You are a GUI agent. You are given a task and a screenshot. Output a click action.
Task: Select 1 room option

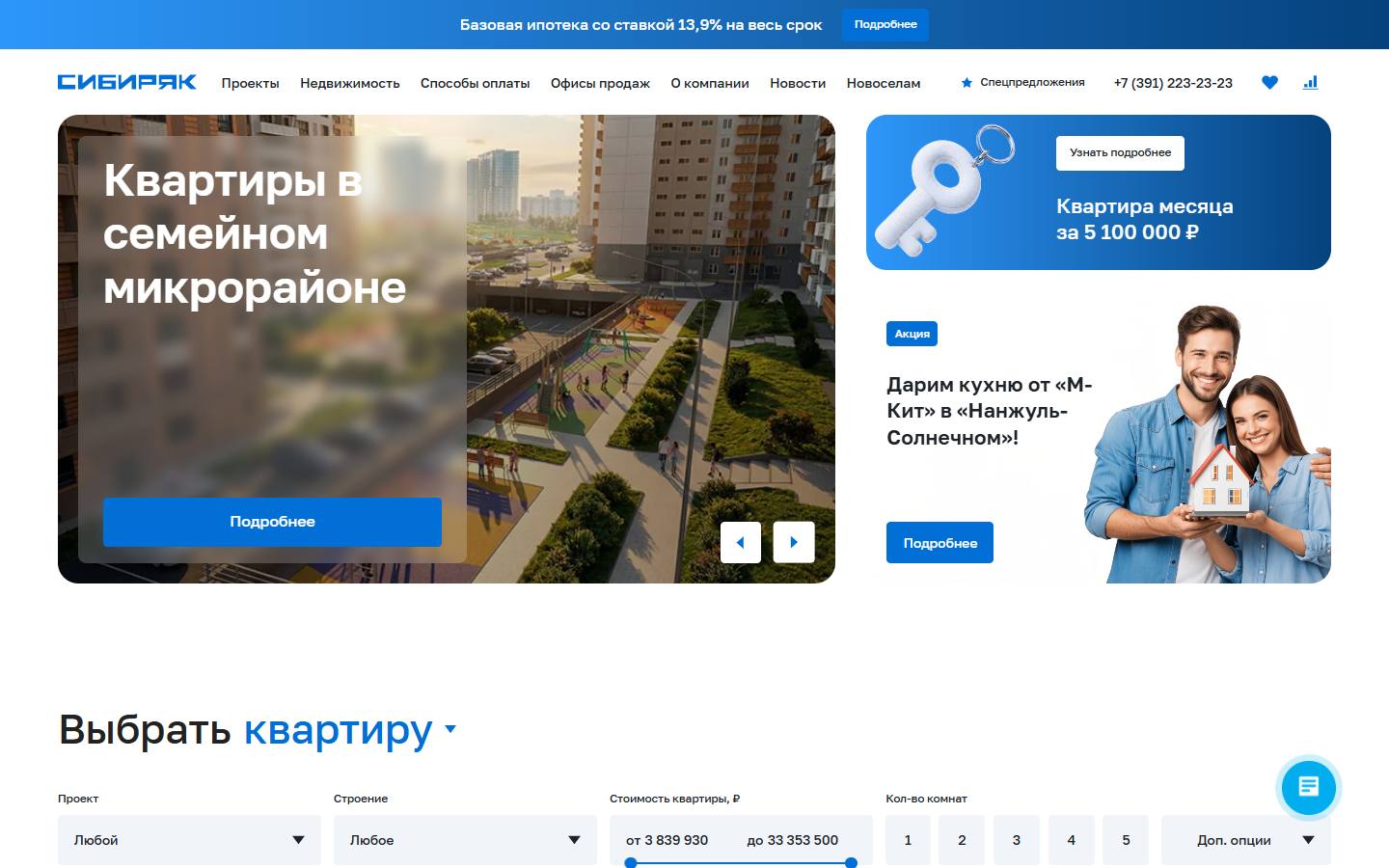click(x=908, y=840)
